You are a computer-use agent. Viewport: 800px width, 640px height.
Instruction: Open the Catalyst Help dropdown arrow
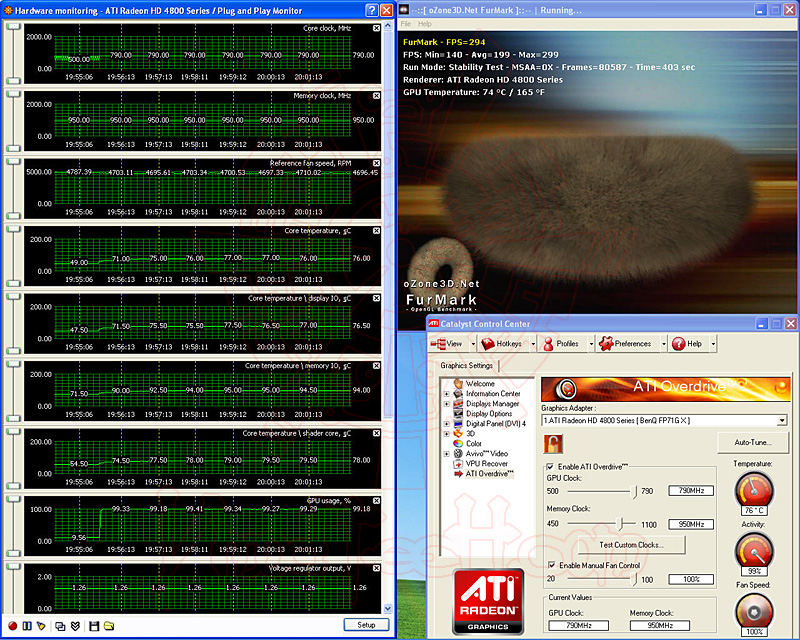pos(713,344)
